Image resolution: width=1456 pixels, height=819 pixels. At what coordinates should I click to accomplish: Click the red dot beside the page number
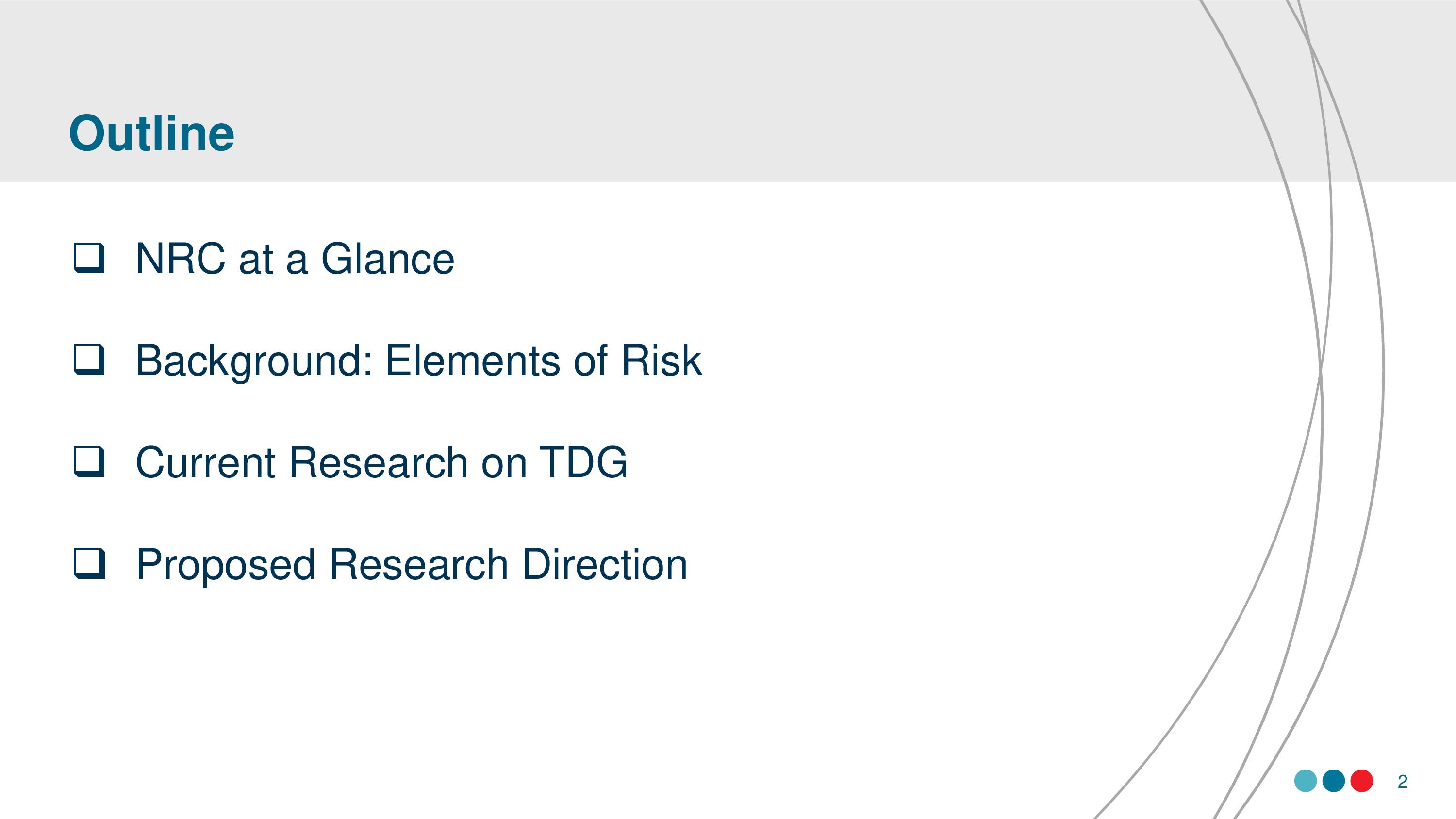(1362, 781)
